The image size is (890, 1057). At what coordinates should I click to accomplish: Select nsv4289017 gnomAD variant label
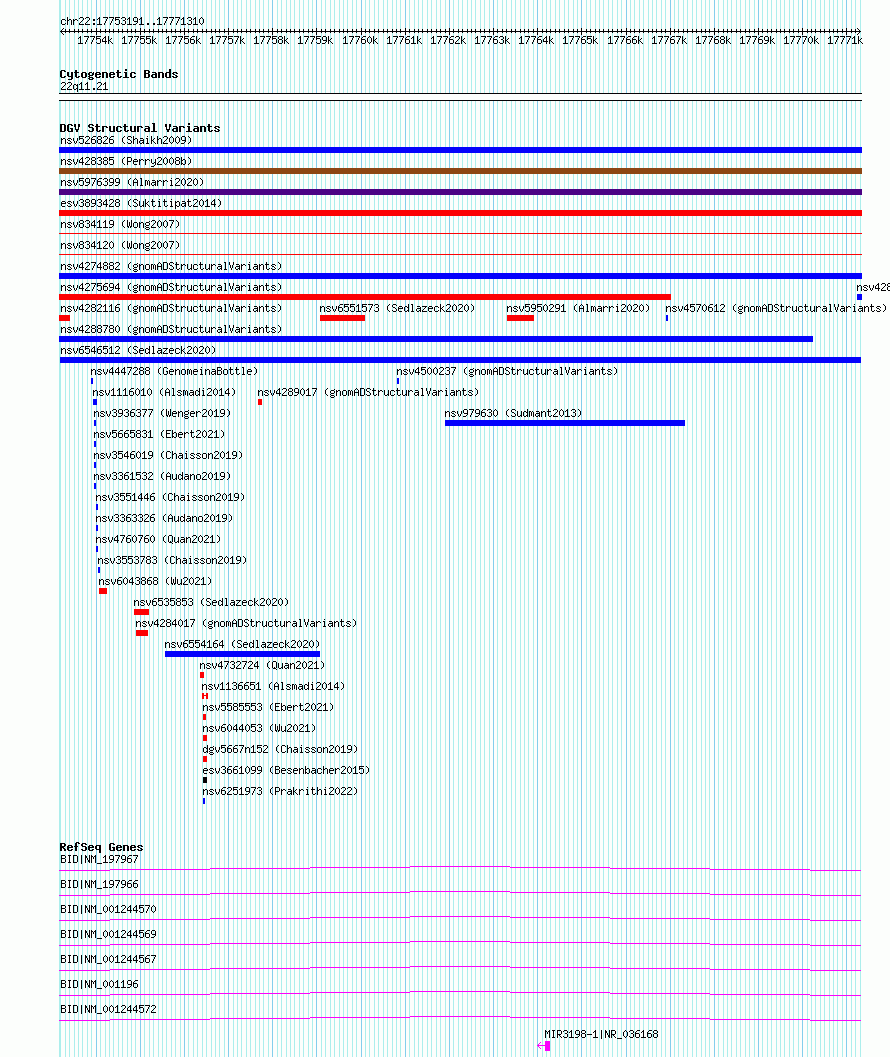pos(368,392)
